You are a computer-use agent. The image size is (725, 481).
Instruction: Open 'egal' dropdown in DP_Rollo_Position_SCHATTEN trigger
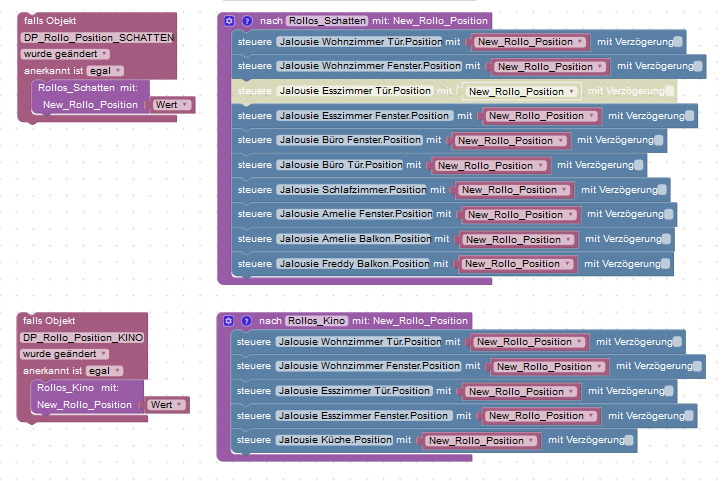click(x=105, y=71)
